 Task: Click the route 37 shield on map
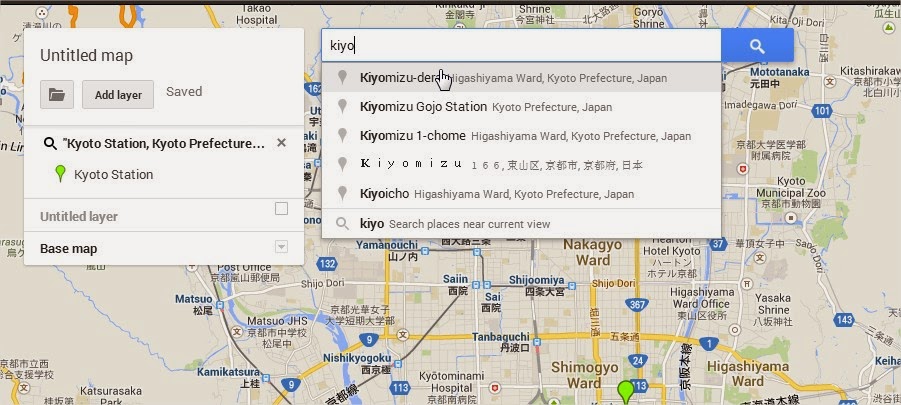coord(718,244)
